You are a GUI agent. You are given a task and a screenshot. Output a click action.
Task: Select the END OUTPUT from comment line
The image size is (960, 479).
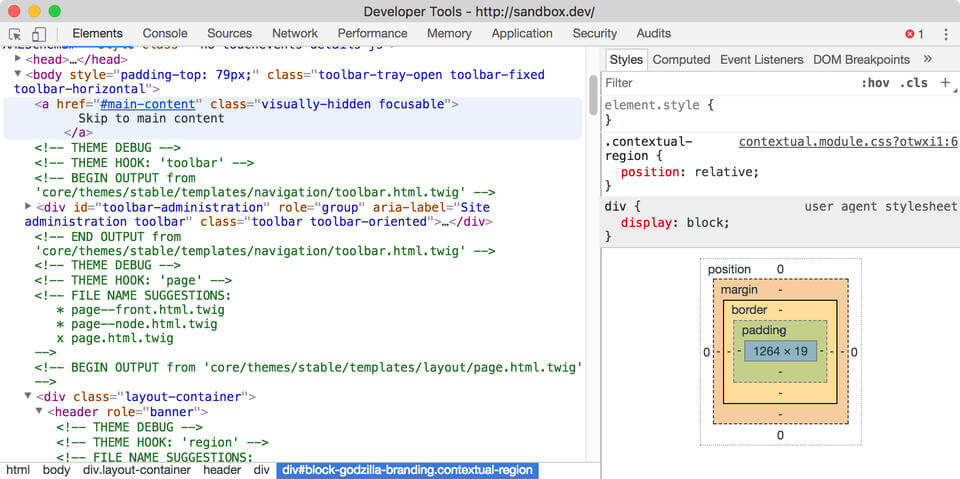[265, 244]
